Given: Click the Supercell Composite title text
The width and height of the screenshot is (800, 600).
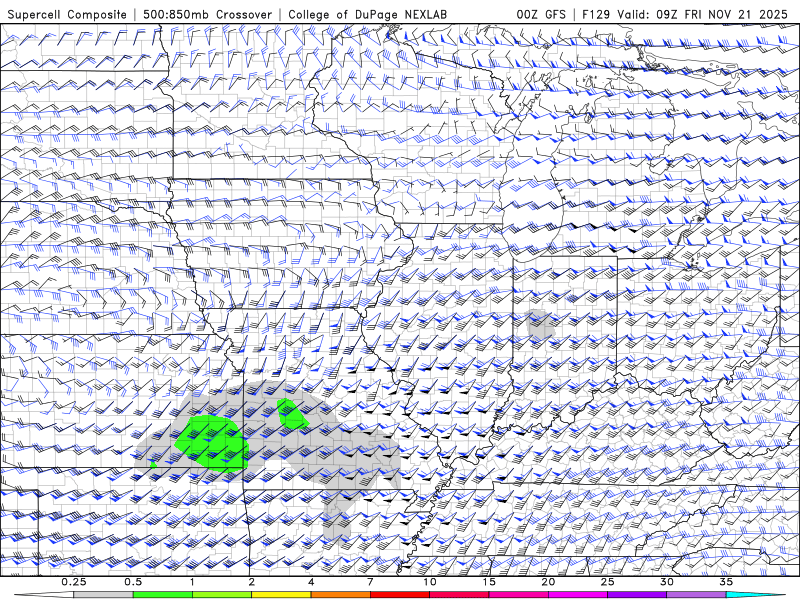Looking at the screenshot, I should coord(67,14).
